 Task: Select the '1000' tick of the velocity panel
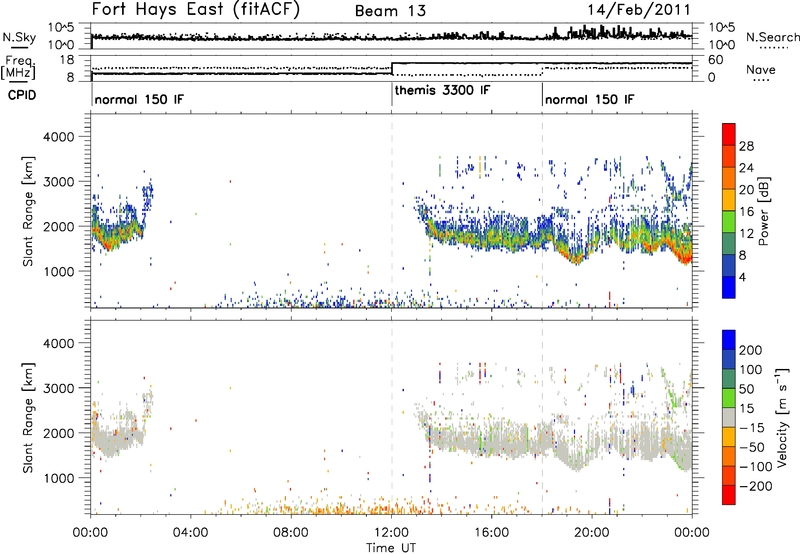58,478
